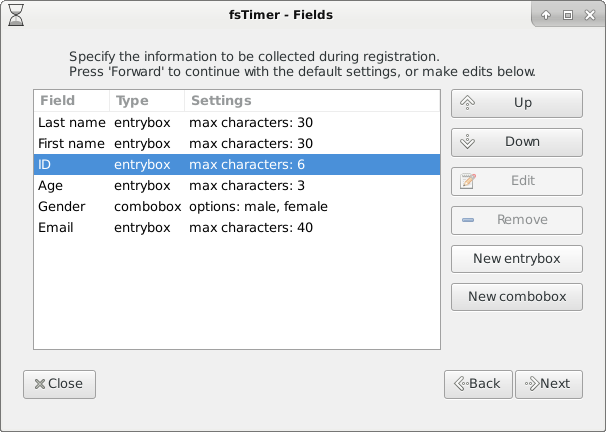This screenshot has width=606, height=432.
Task: Click the Back arrow icon
Action: (461, 384)
